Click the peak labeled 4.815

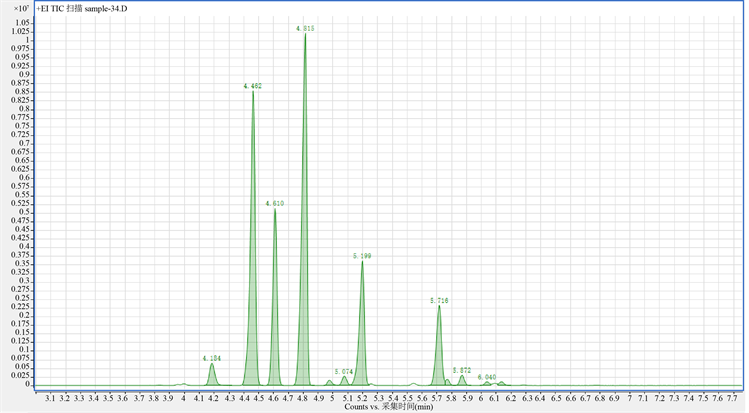(306, 29)
